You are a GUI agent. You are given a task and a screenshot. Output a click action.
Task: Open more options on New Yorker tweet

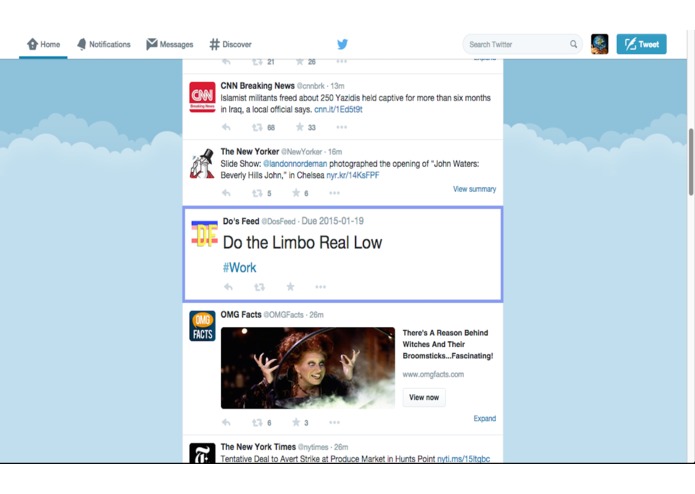point(334,193)
